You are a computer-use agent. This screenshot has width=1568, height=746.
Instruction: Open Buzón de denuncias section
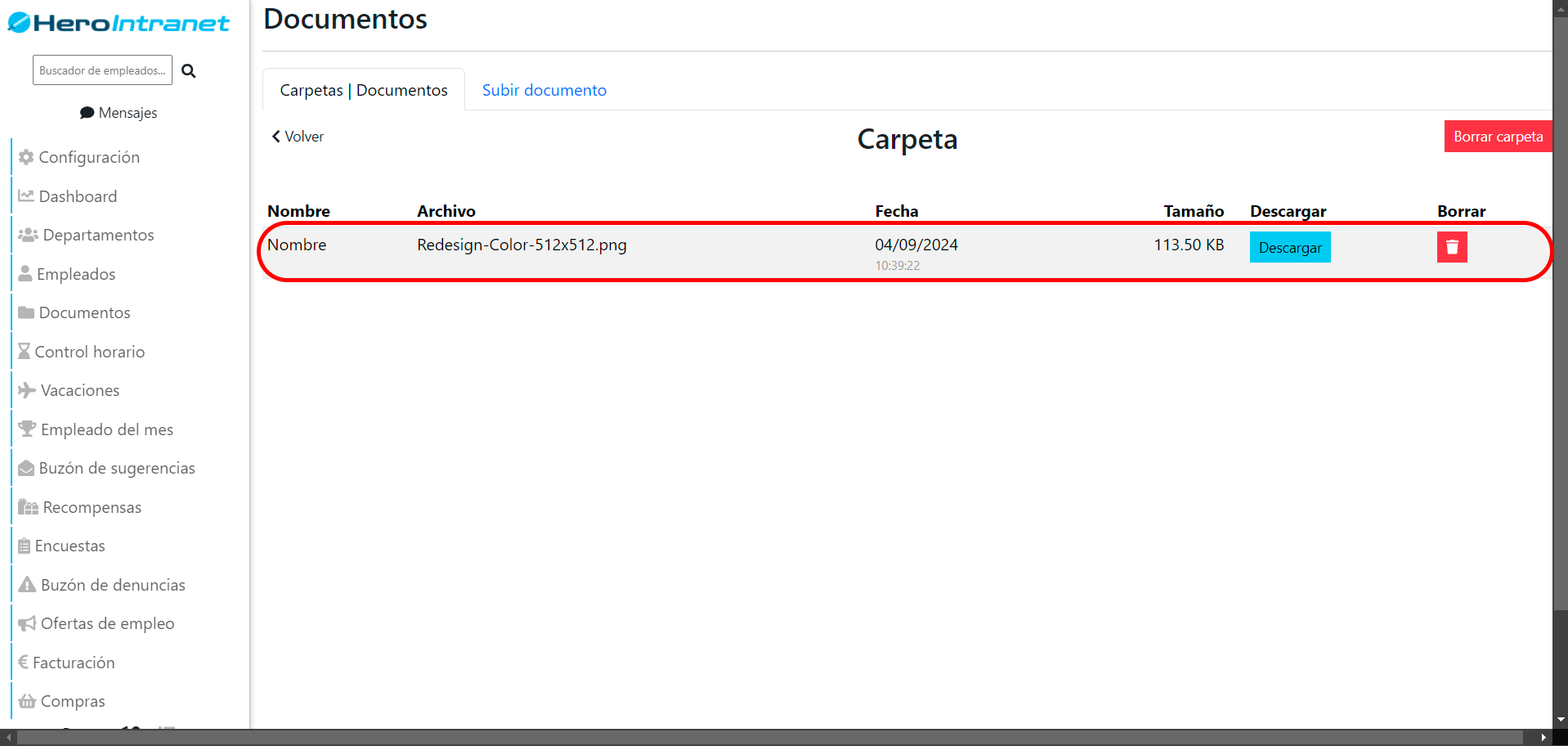click(113, 585)
